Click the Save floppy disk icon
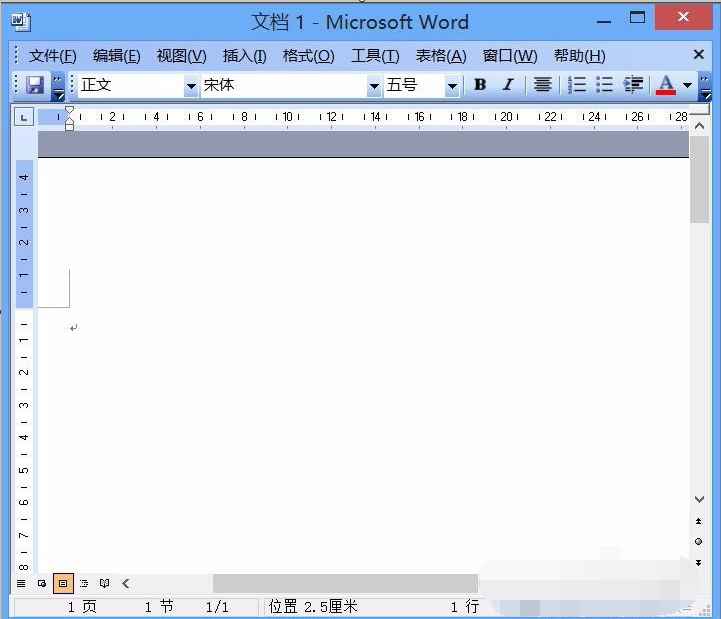Viewport: 721px width, 619px height. coord(34,85)
